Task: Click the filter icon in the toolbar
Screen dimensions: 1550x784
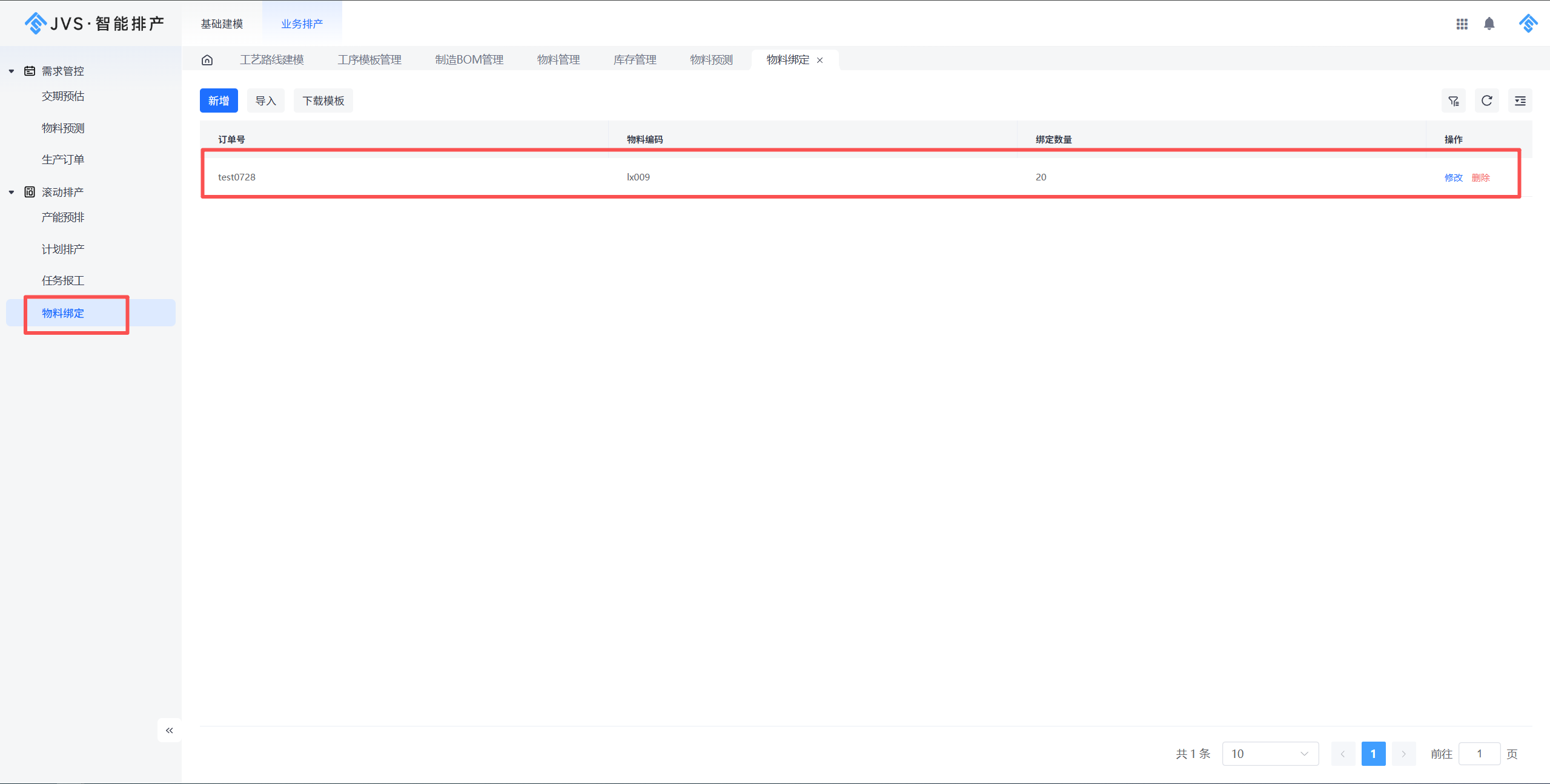Action: click(x=1453, y=101)
